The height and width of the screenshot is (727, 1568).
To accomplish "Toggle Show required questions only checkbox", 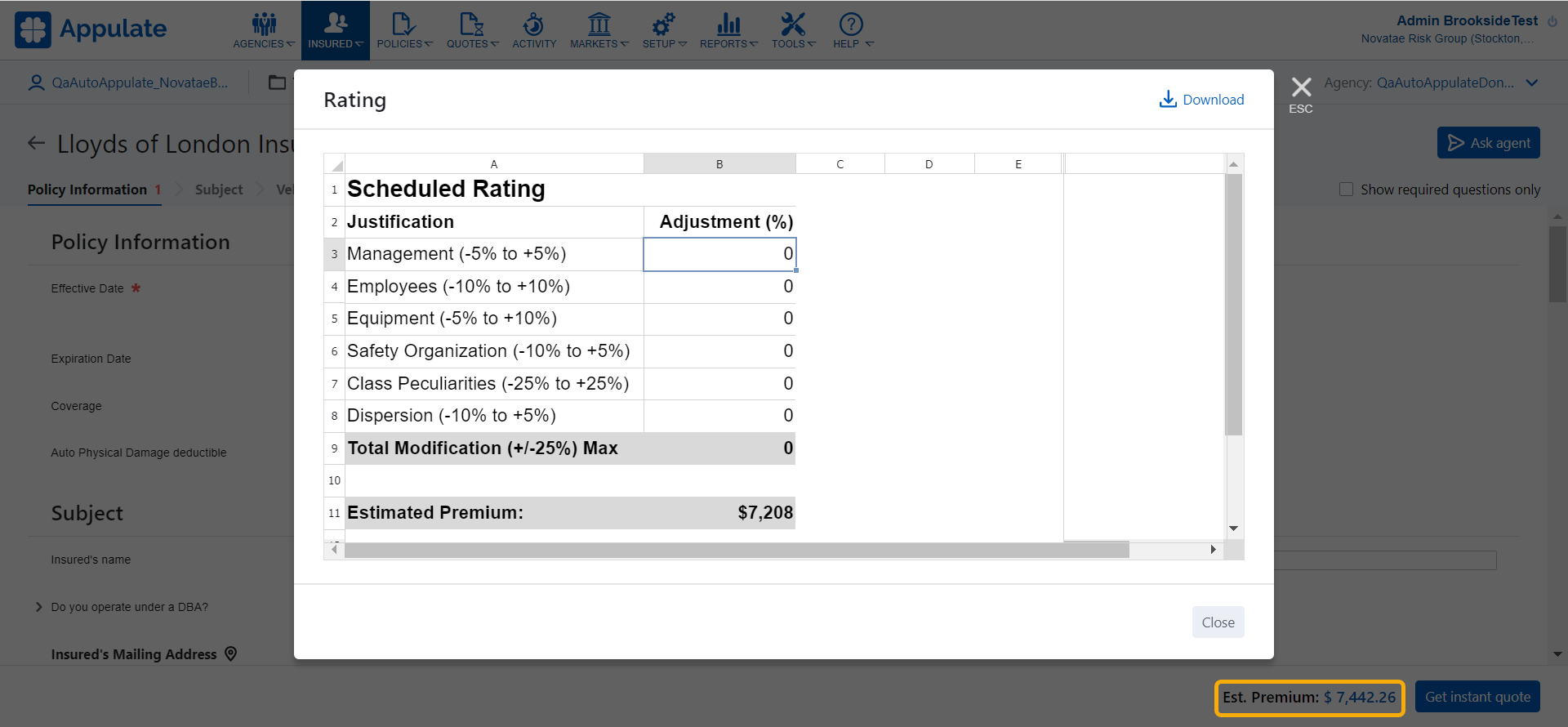I will [1346, 190].
